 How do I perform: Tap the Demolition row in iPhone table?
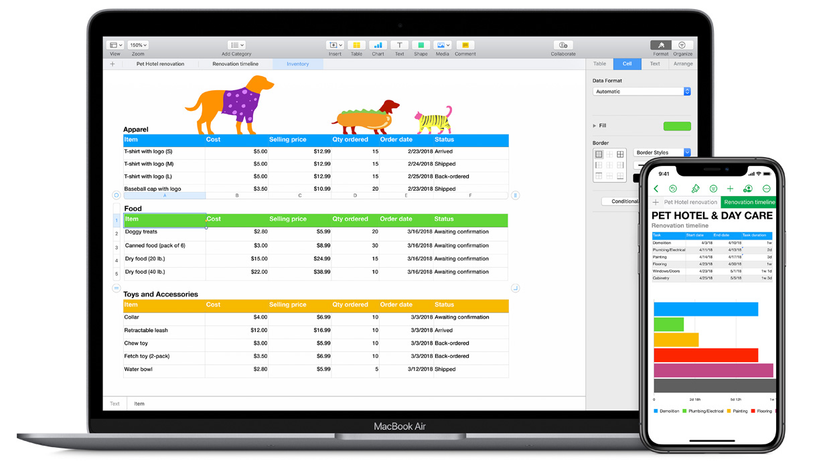click(712, 243)
